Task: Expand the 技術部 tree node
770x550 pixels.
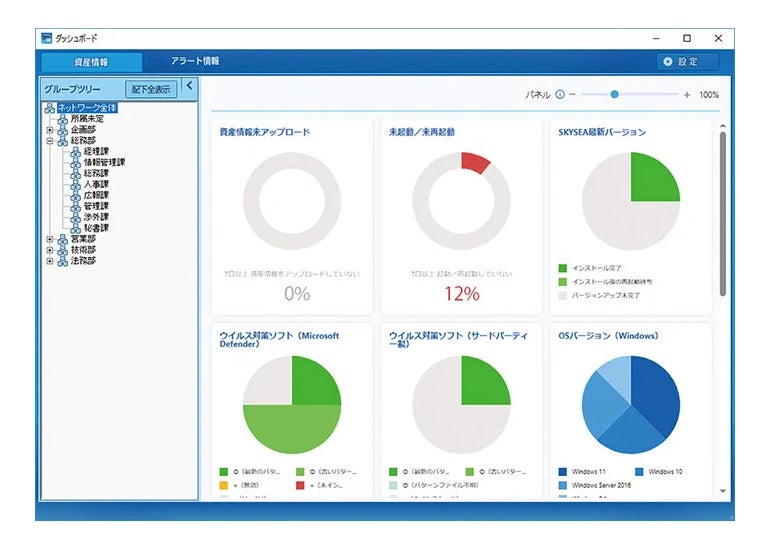Action: click(x=50, y=250)
